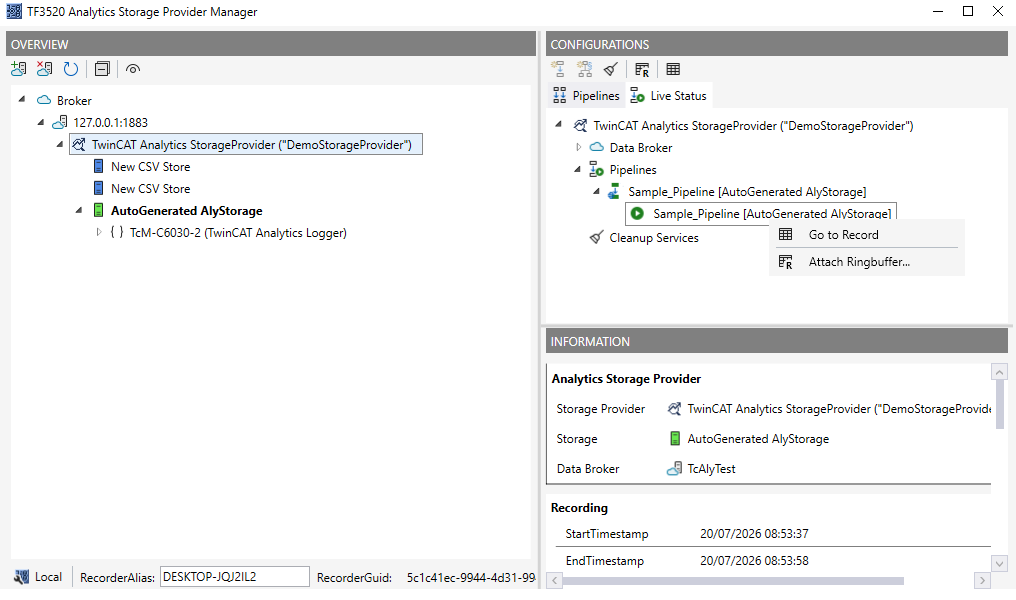Close the Storage Provider Manager window
Viewport: 1016px width, 600px height.
pyautogui.click(x=999, y=12)
